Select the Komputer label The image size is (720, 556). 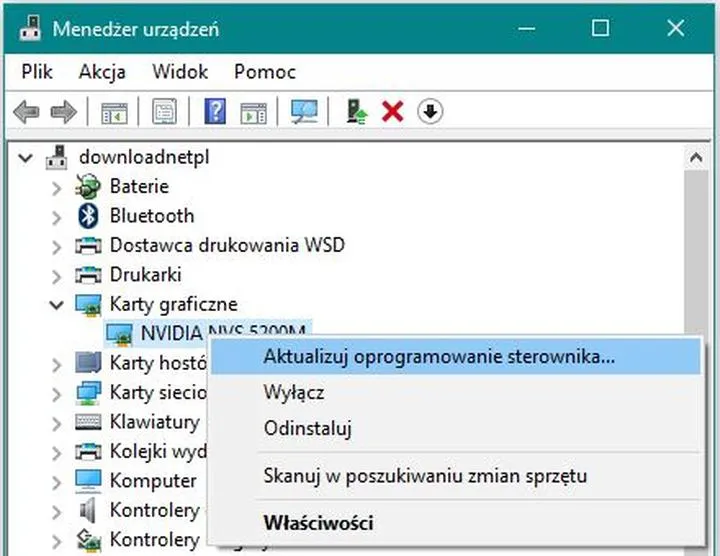point(153,481)
